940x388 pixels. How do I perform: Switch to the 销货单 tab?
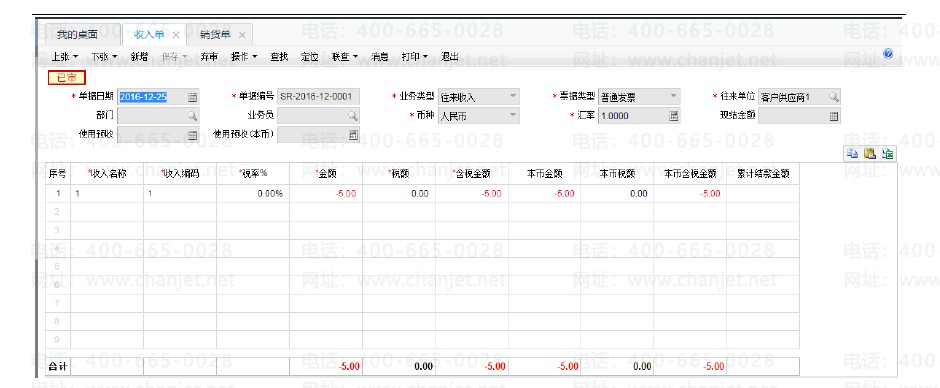[215, 35]
